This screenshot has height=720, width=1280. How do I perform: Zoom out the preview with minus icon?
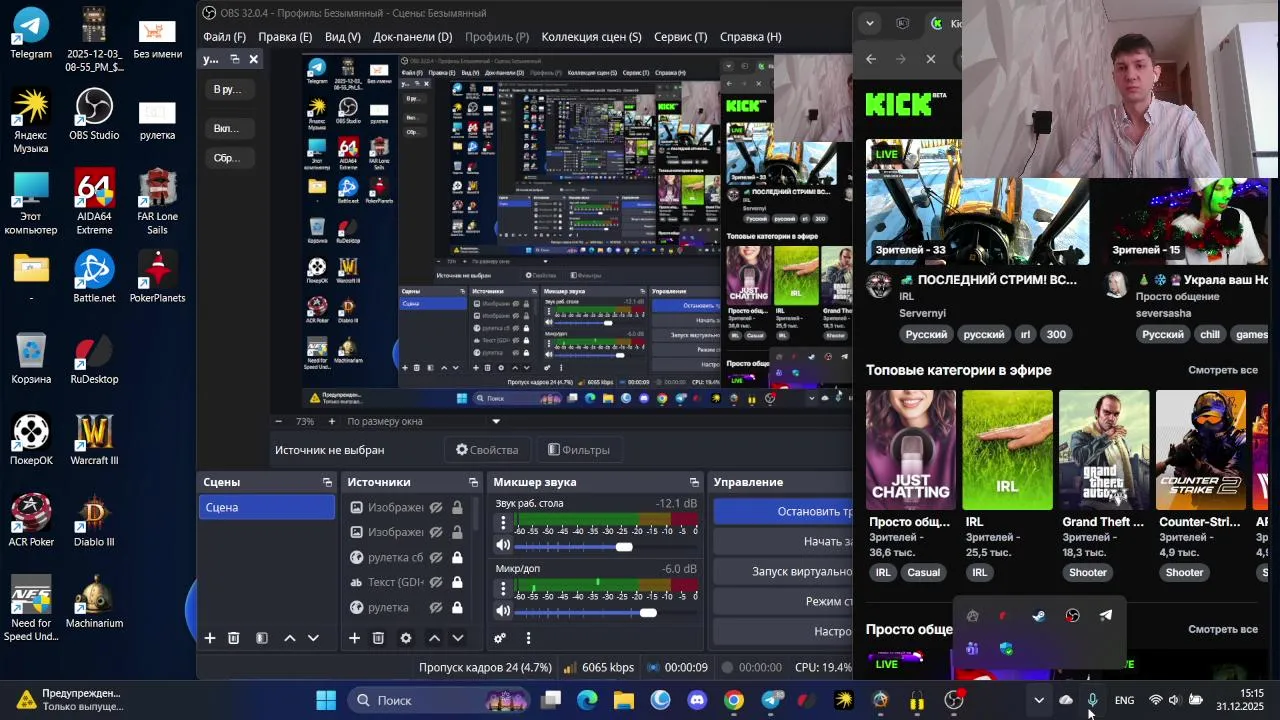coord(278,421)
